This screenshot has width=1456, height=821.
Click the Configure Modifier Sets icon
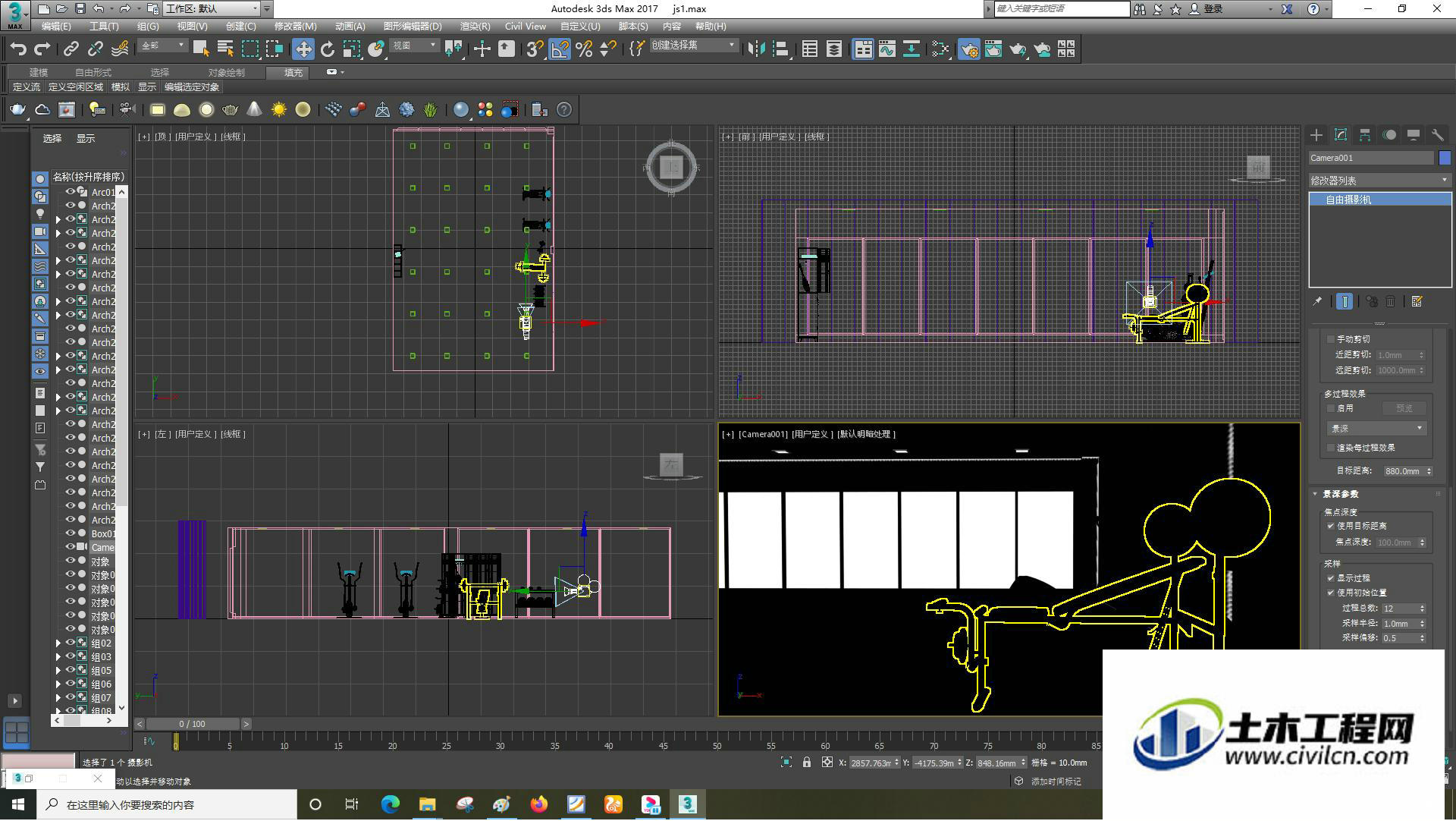coord(1417,302)
